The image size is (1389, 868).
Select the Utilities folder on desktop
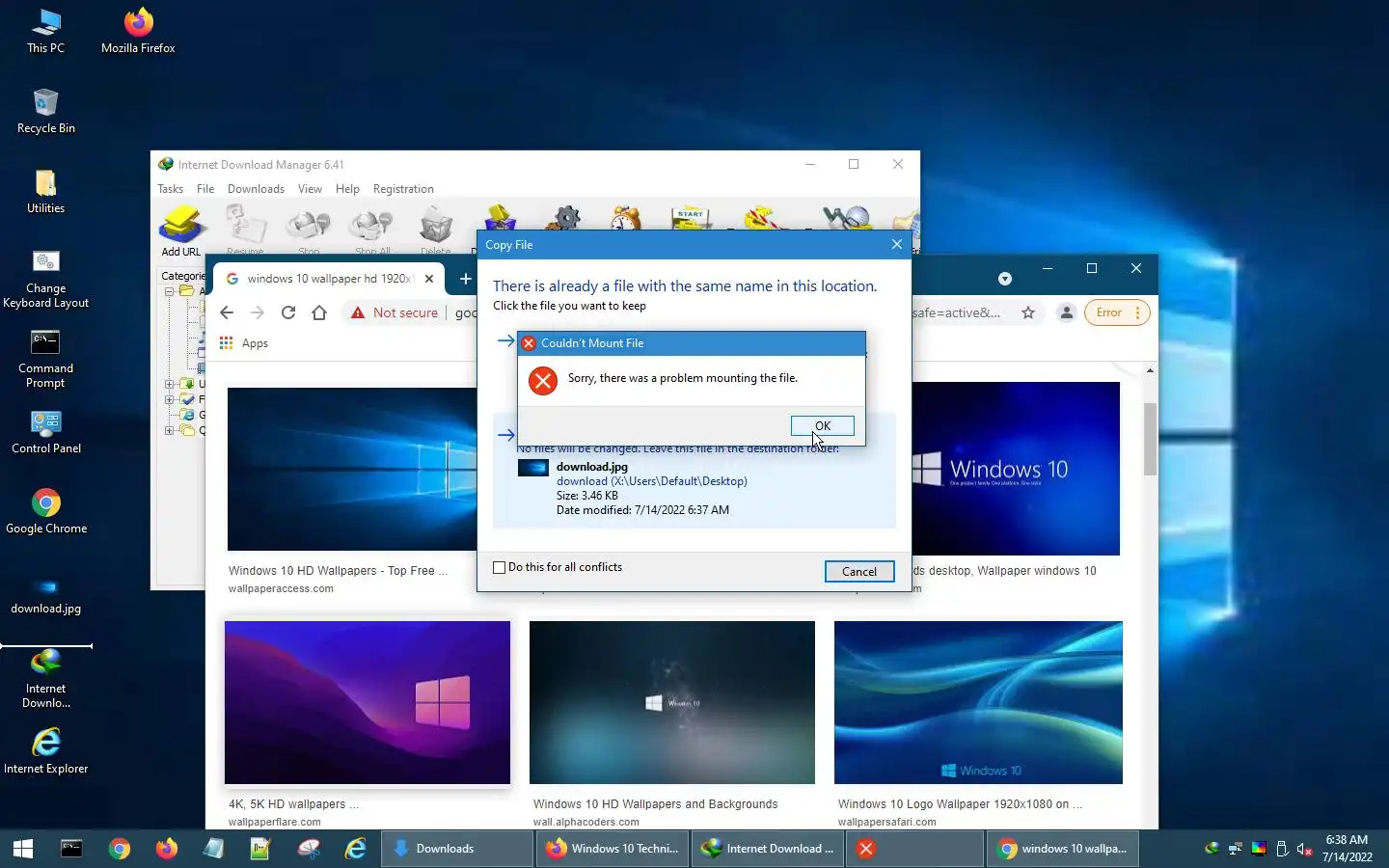[x=45, y=192]
